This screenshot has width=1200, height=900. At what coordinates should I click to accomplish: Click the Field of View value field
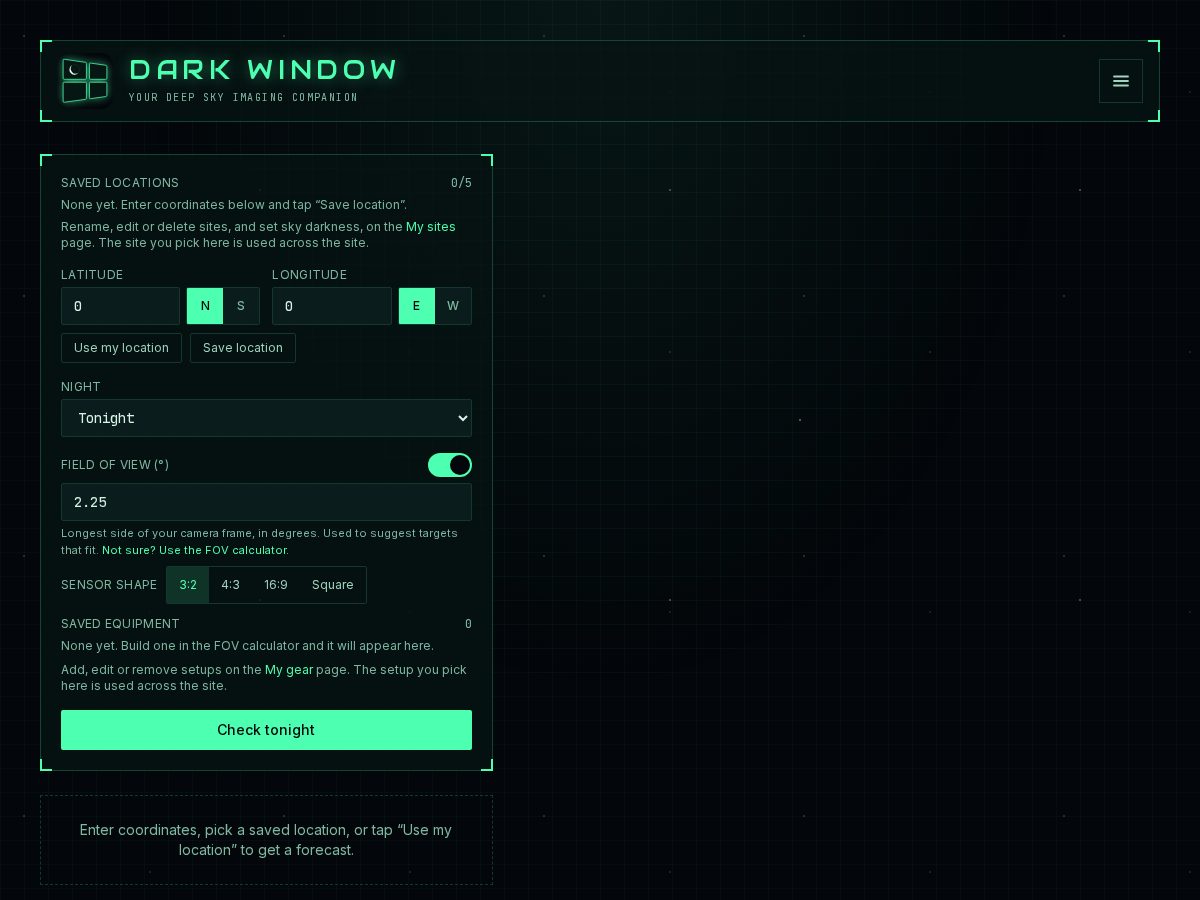coord(266,502)
